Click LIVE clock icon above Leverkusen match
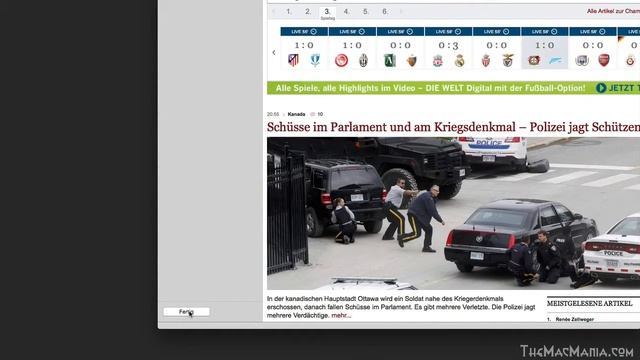The image size is (640, 360). (x=554, y=31)
